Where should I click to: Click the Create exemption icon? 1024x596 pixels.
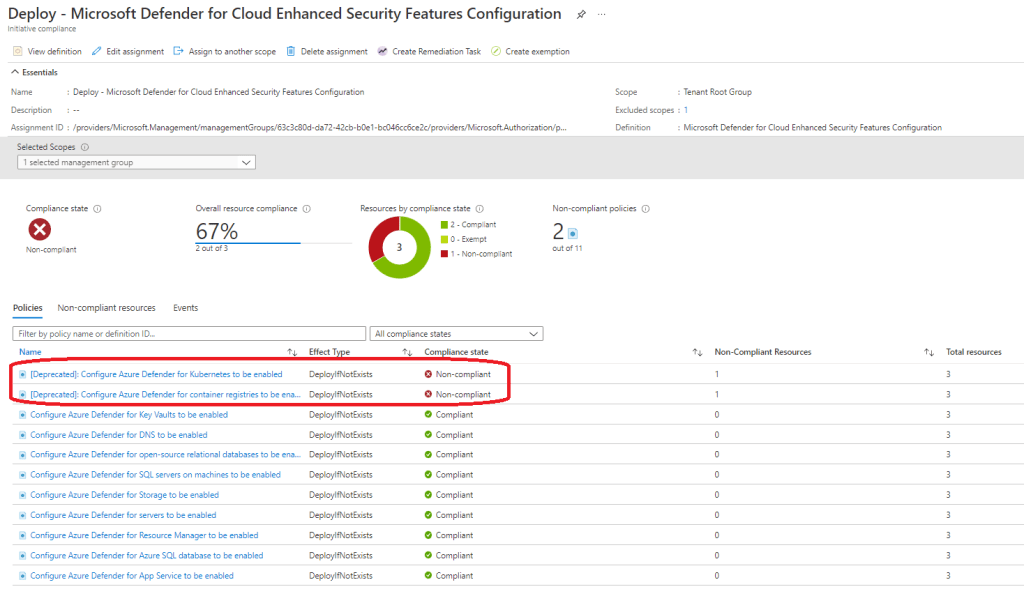(494, 50)
